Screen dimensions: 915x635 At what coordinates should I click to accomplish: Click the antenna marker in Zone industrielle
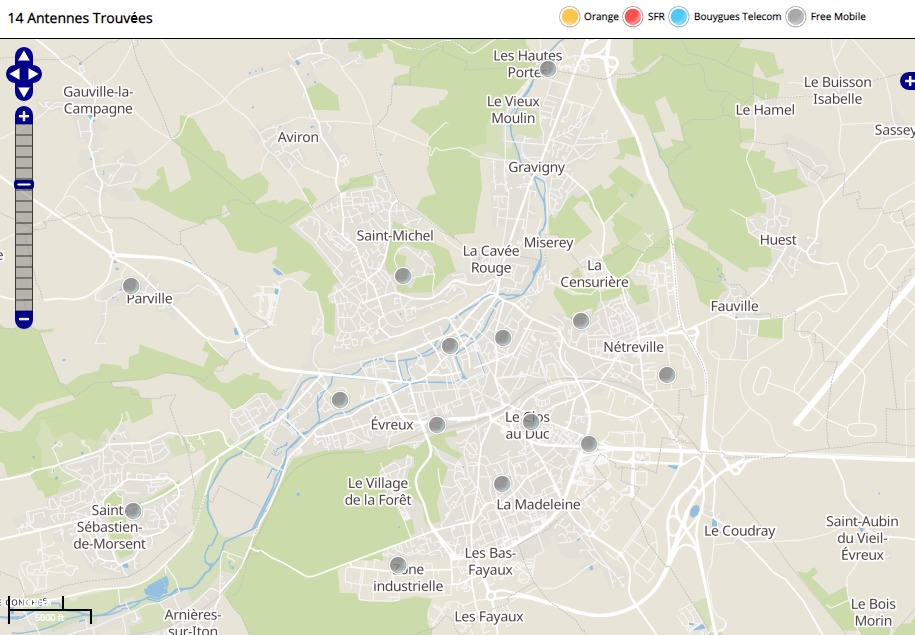pos(397,564)
